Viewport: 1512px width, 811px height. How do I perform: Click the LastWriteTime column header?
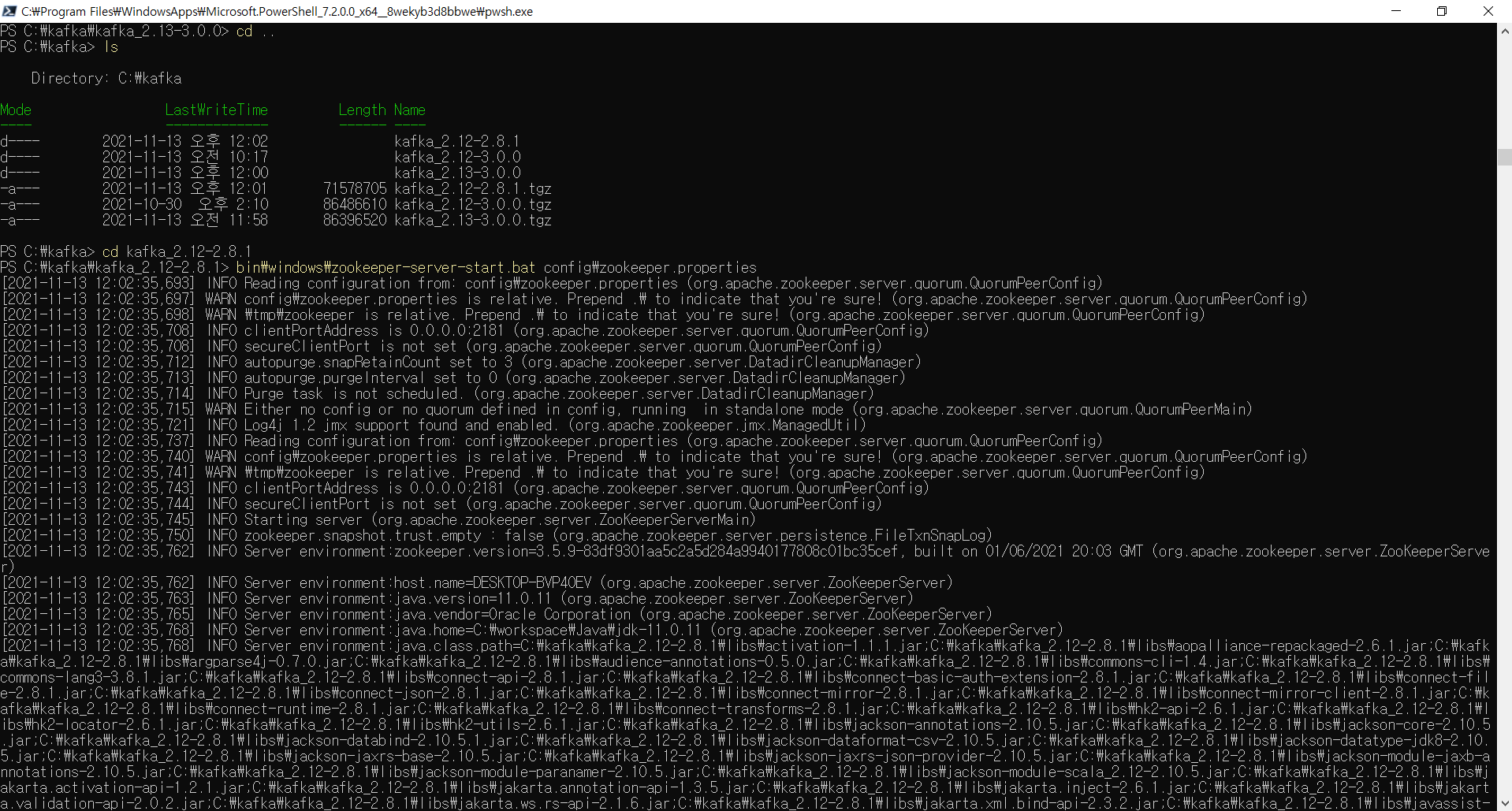tap(217, 110)
